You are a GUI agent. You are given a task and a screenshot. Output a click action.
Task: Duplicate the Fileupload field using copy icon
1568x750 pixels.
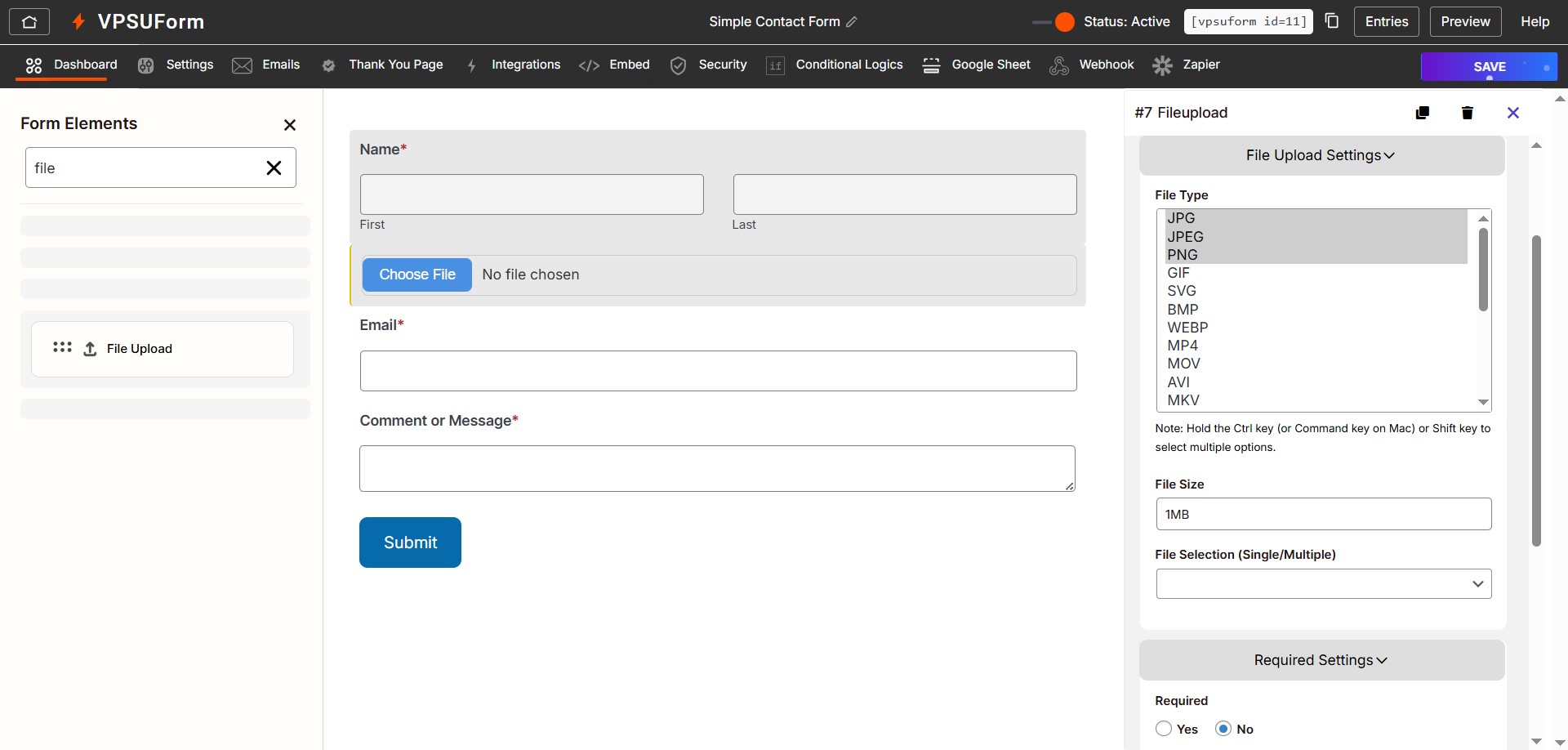click(1422, 113)
